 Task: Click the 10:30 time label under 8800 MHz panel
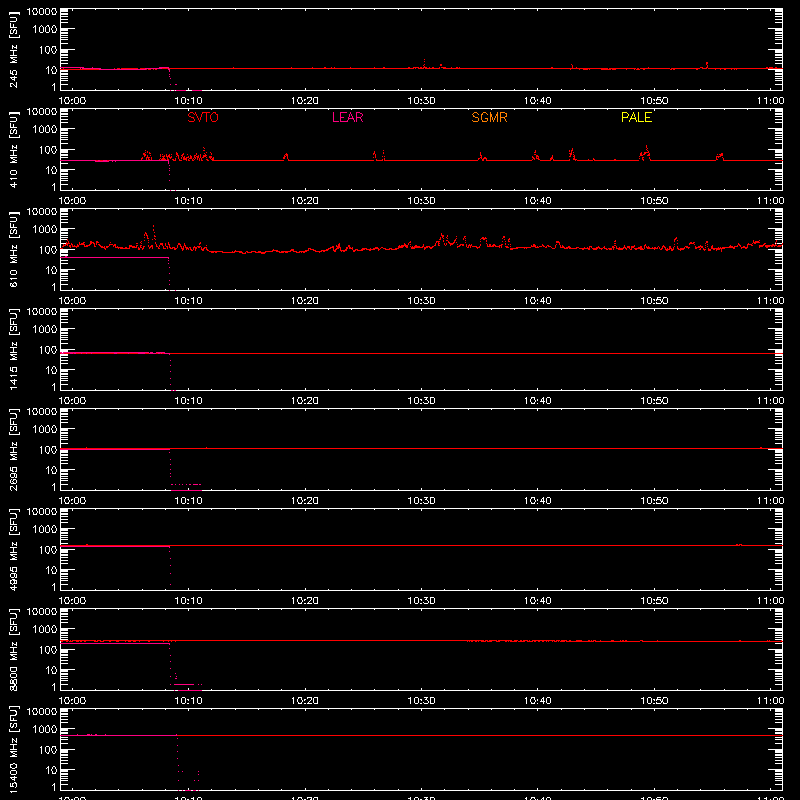tap(421, 701)
